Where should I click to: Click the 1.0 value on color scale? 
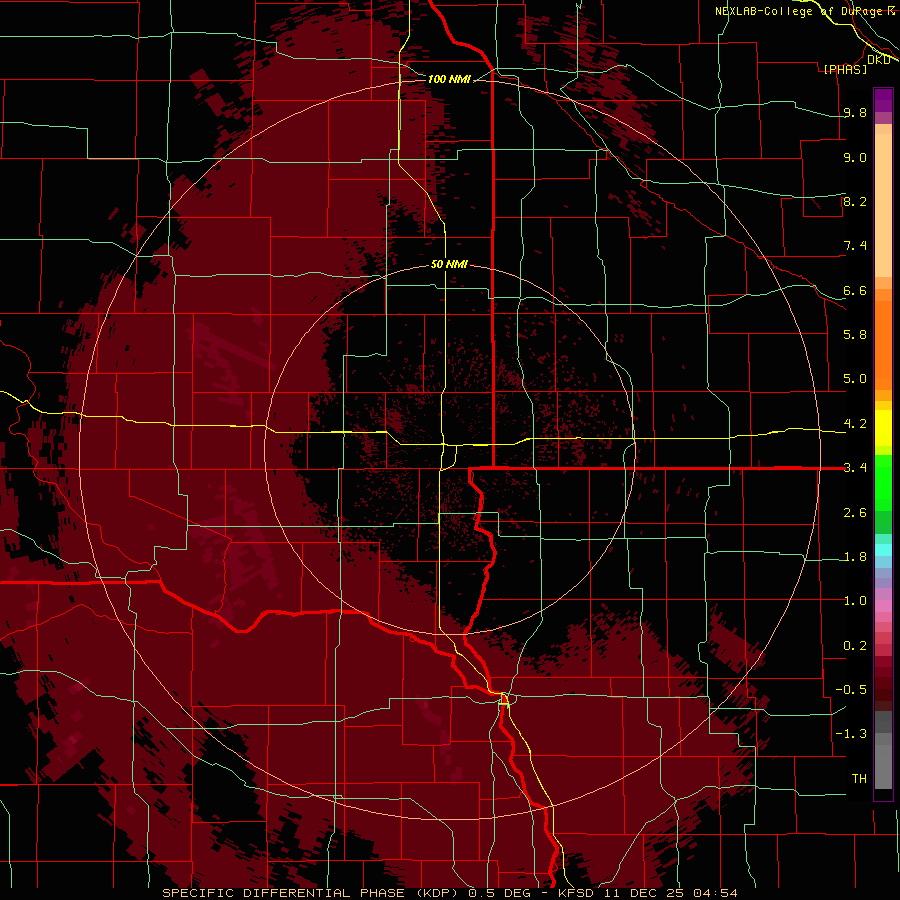(855, 601)
